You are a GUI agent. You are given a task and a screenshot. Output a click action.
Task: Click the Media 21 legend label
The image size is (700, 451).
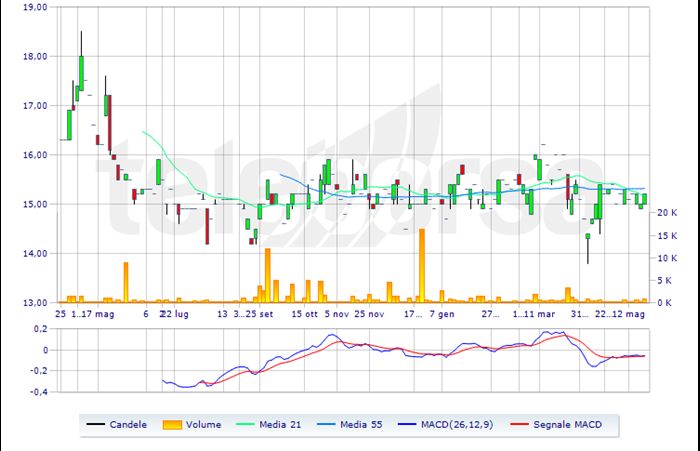[280, 425]
